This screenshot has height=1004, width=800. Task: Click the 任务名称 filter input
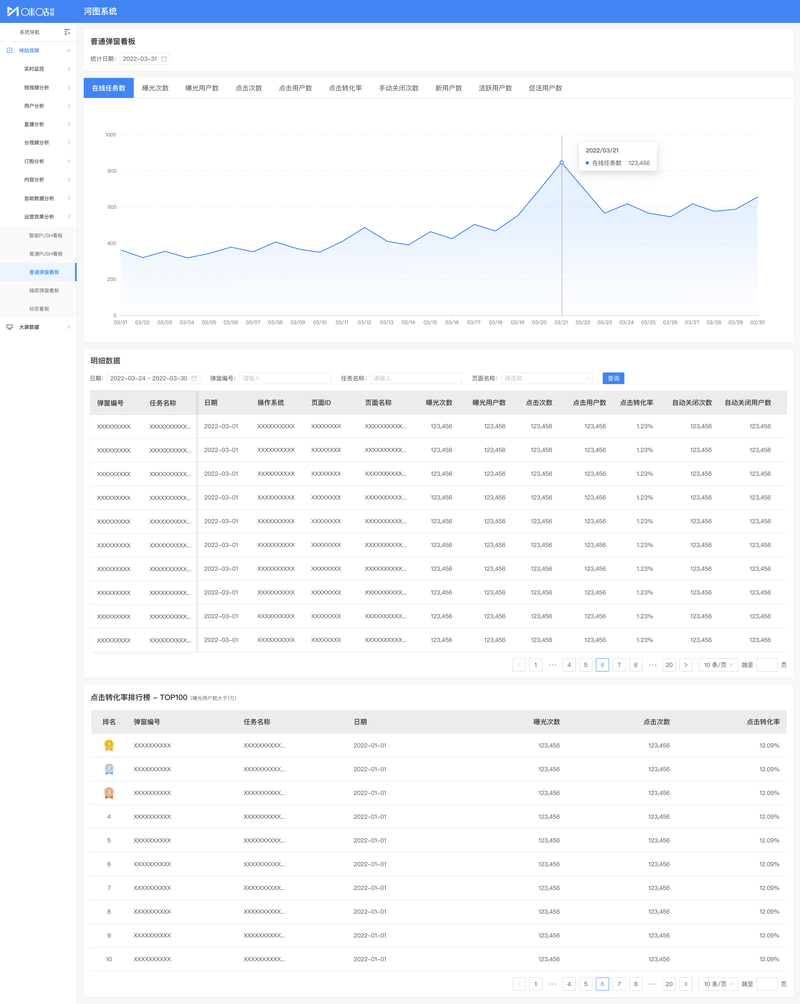(416, 378)
